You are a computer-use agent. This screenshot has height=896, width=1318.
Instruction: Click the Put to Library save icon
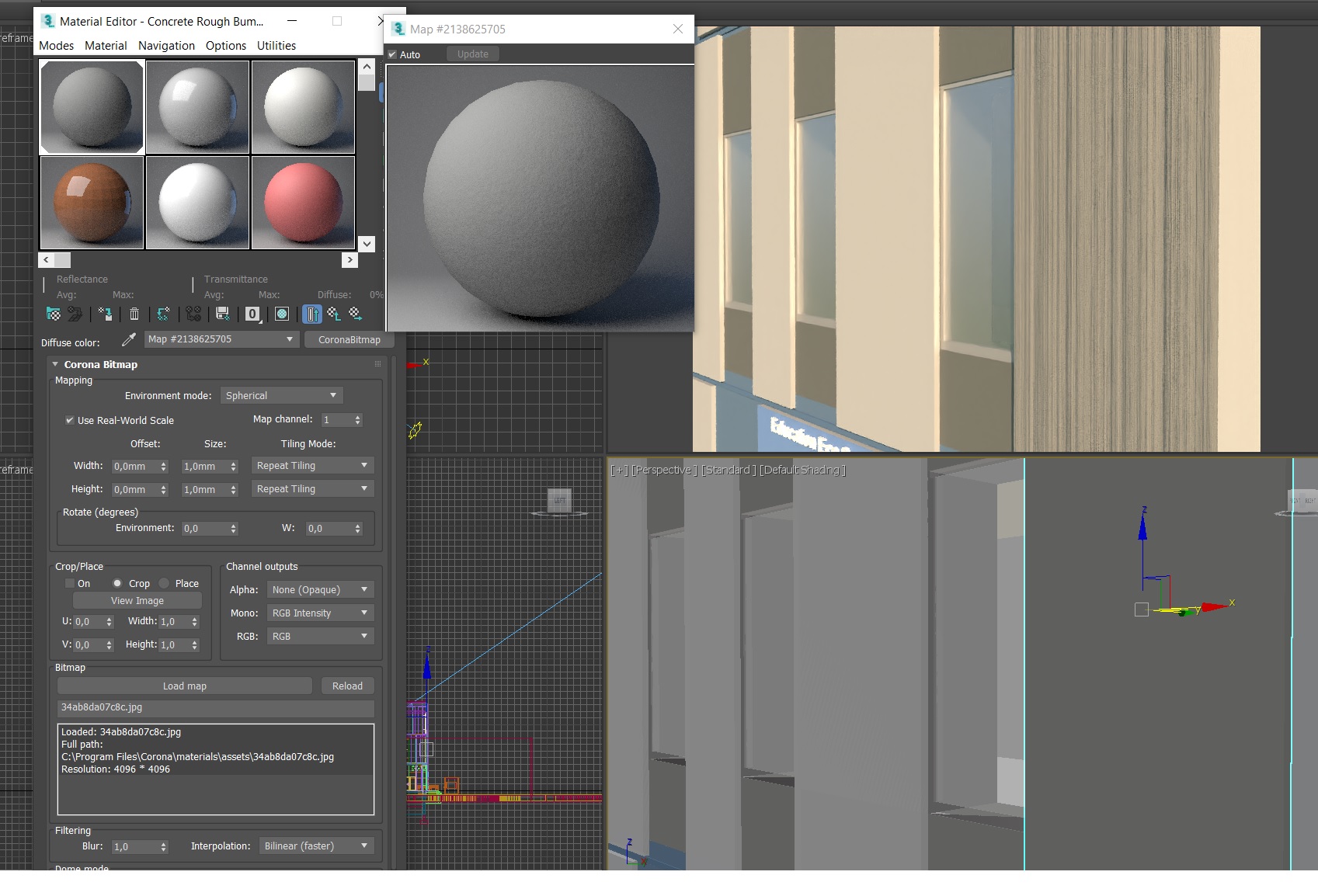click(223, 314)
